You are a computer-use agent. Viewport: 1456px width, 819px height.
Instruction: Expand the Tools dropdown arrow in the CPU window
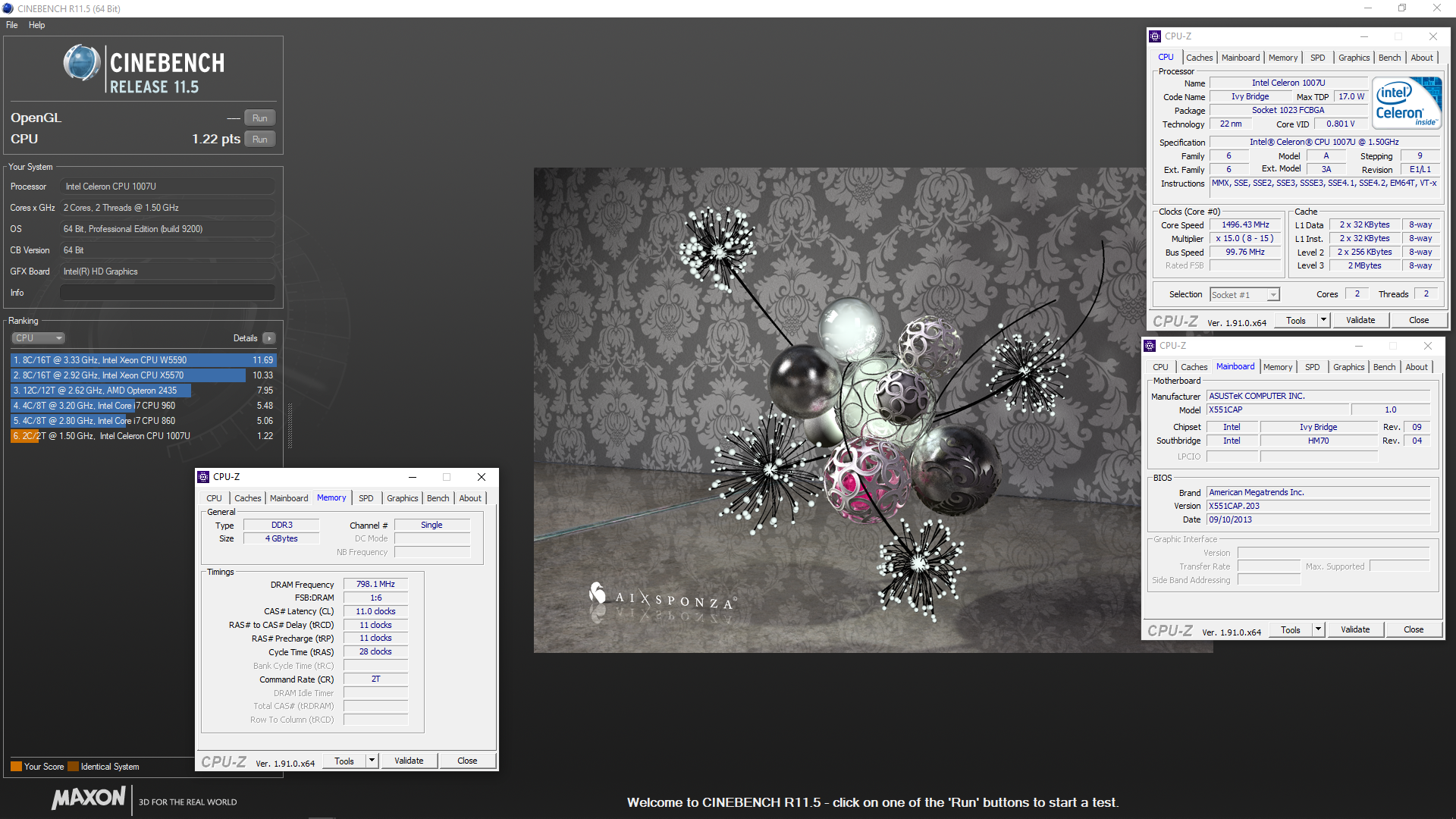click(x=1323, y=320)
